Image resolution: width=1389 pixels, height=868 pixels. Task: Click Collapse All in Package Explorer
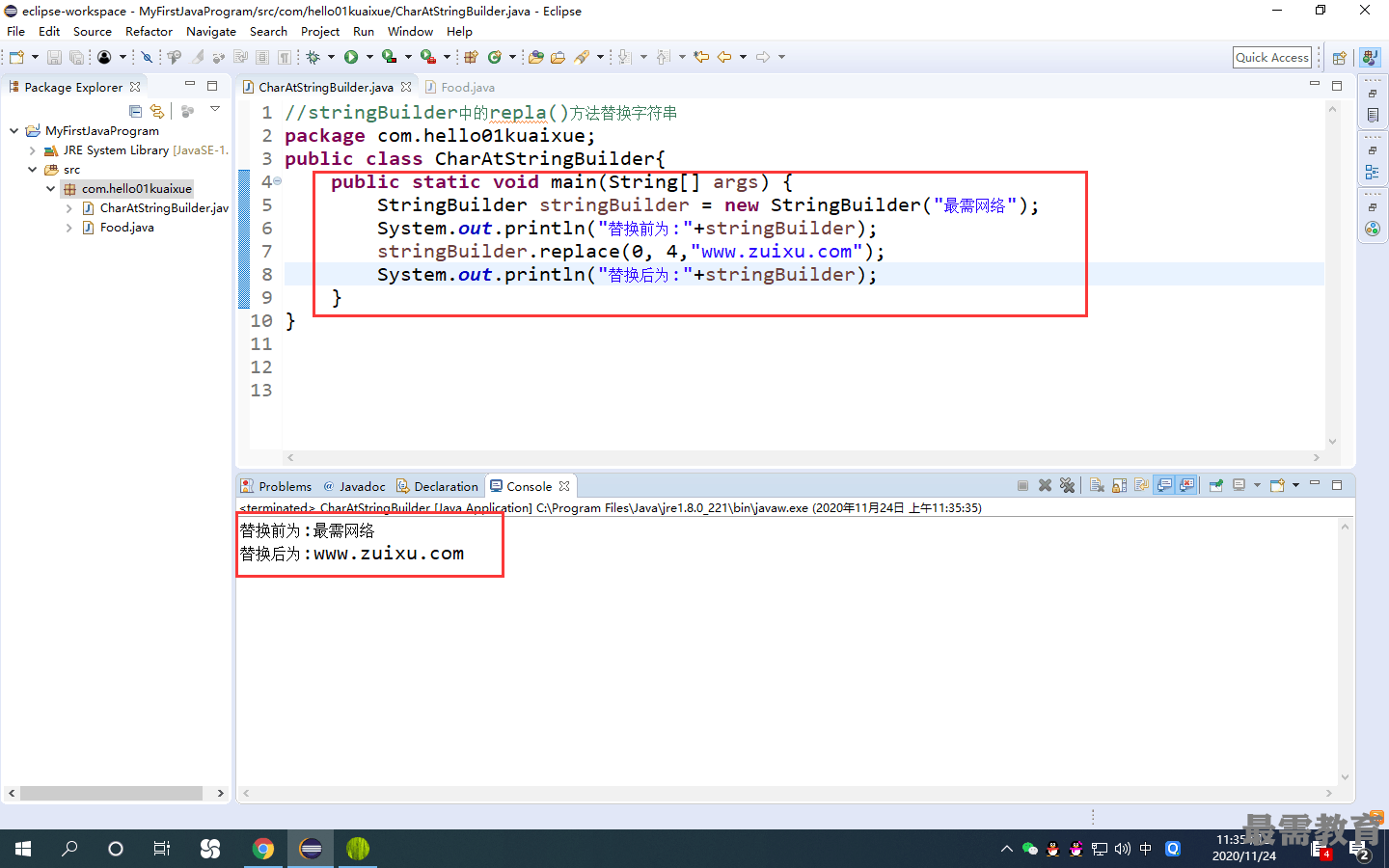point(135,112)
